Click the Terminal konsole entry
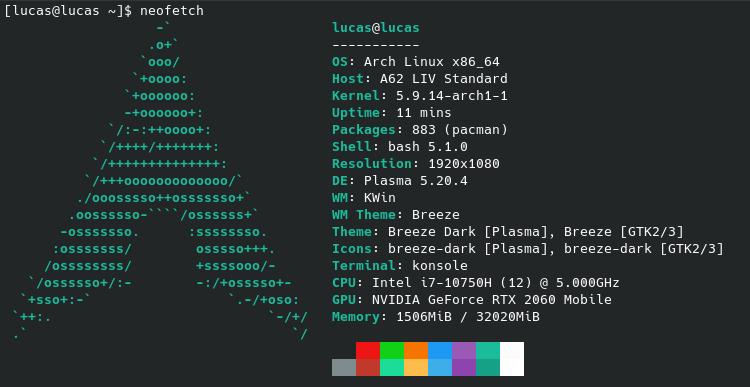The width and height of the screenshot is (750, 387). pos(400,266)
